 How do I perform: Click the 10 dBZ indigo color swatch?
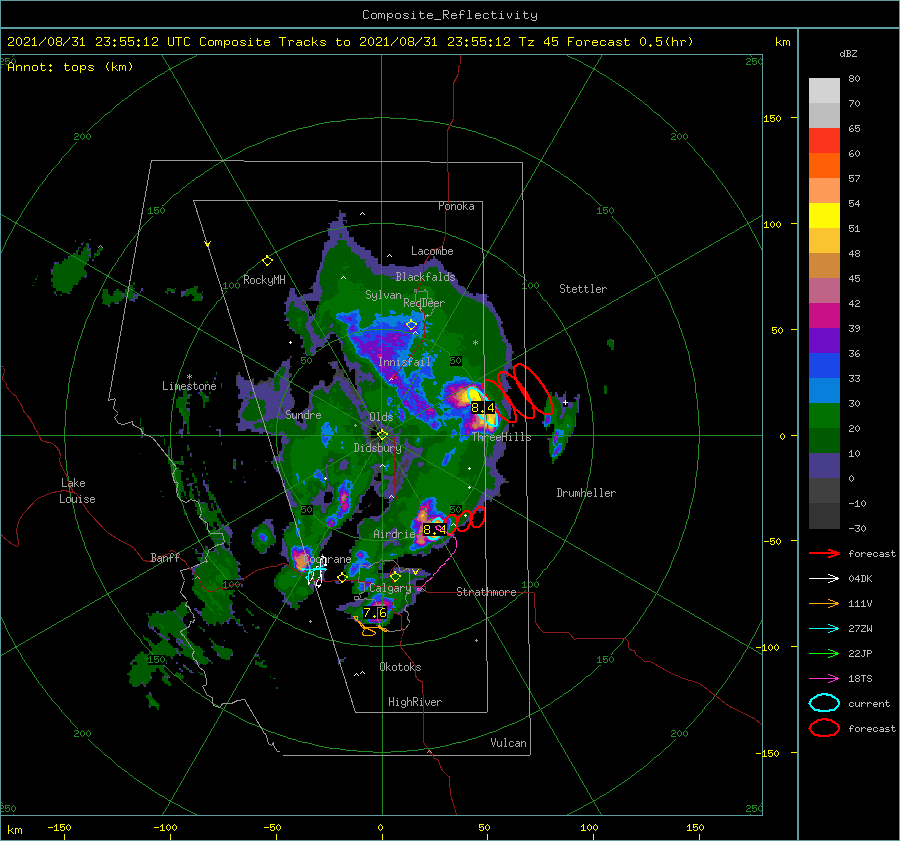pyautogui.click(x=824, y=466)
